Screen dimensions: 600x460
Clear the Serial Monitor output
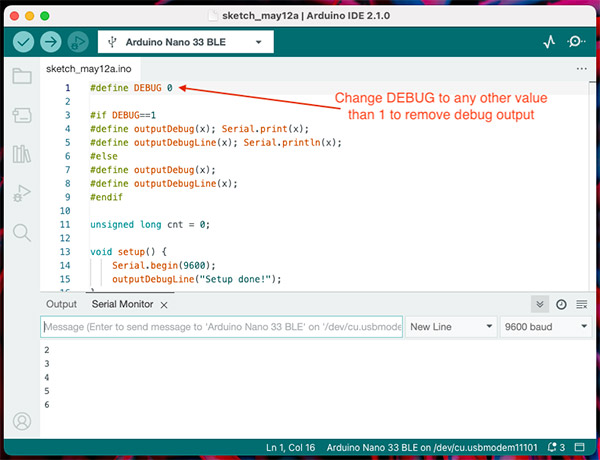(581, 304)
